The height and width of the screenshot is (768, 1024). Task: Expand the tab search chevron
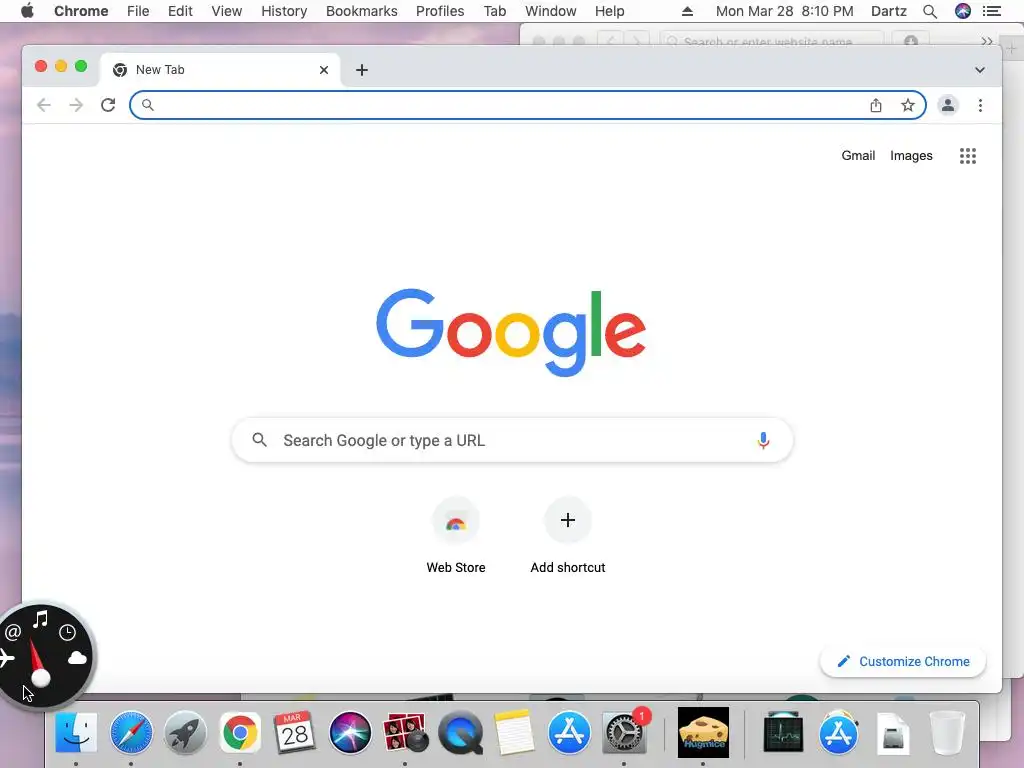pos(980,70)
